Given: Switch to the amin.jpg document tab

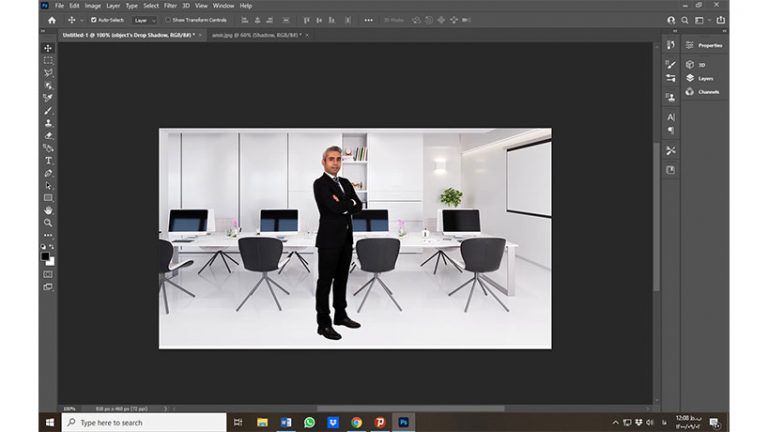Looking at the screenshot, I should 256,35.
